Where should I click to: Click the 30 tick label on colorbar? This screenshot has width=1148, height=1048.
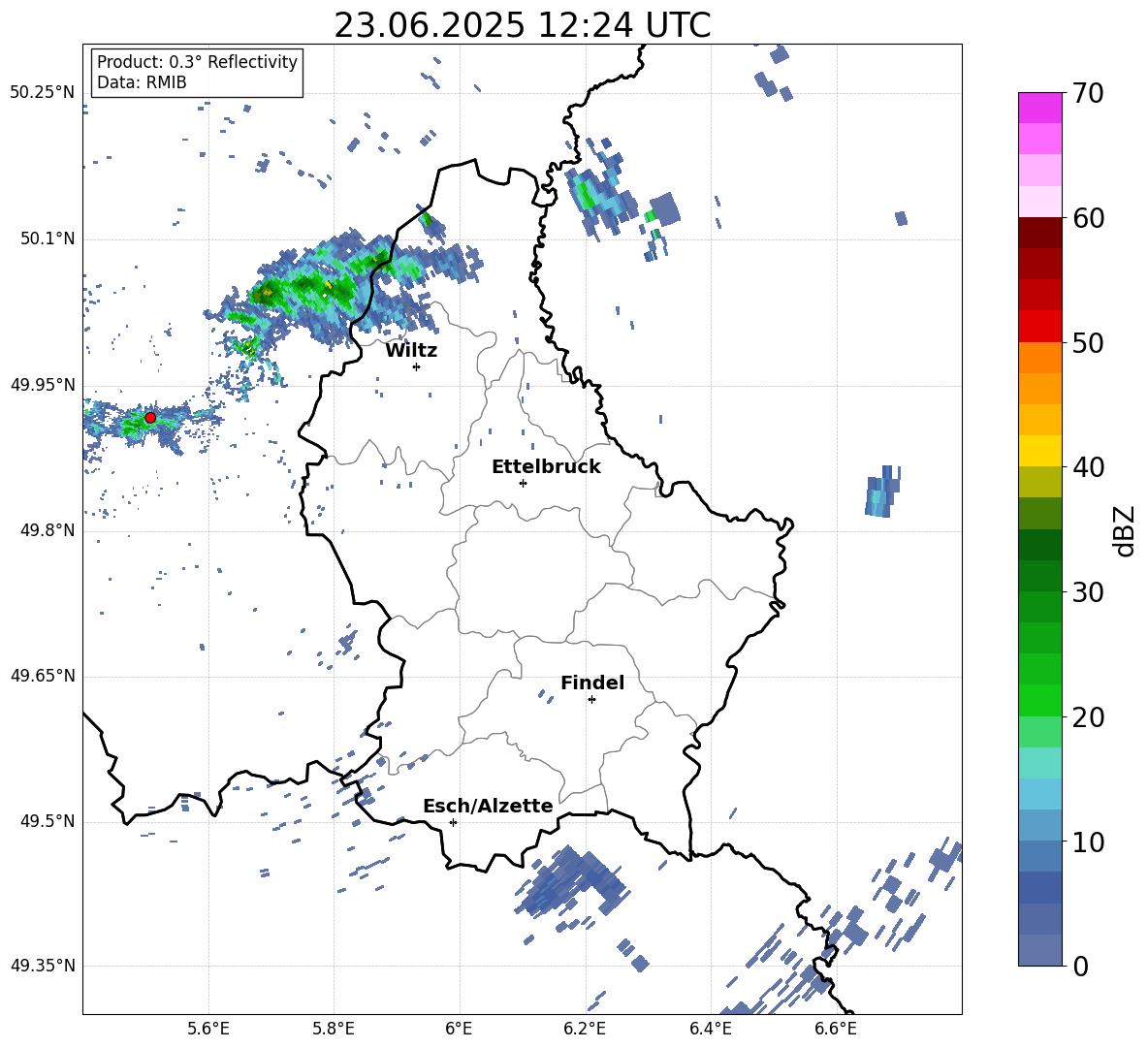pyautogui.click(x=1088, y=592)
